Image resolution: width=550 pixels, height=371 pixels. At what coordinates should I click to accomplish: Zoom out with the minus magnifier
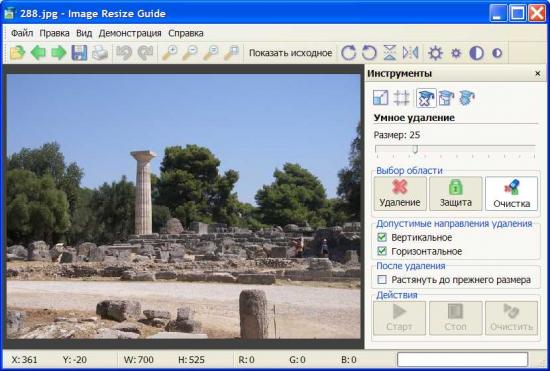coord(190,53)
